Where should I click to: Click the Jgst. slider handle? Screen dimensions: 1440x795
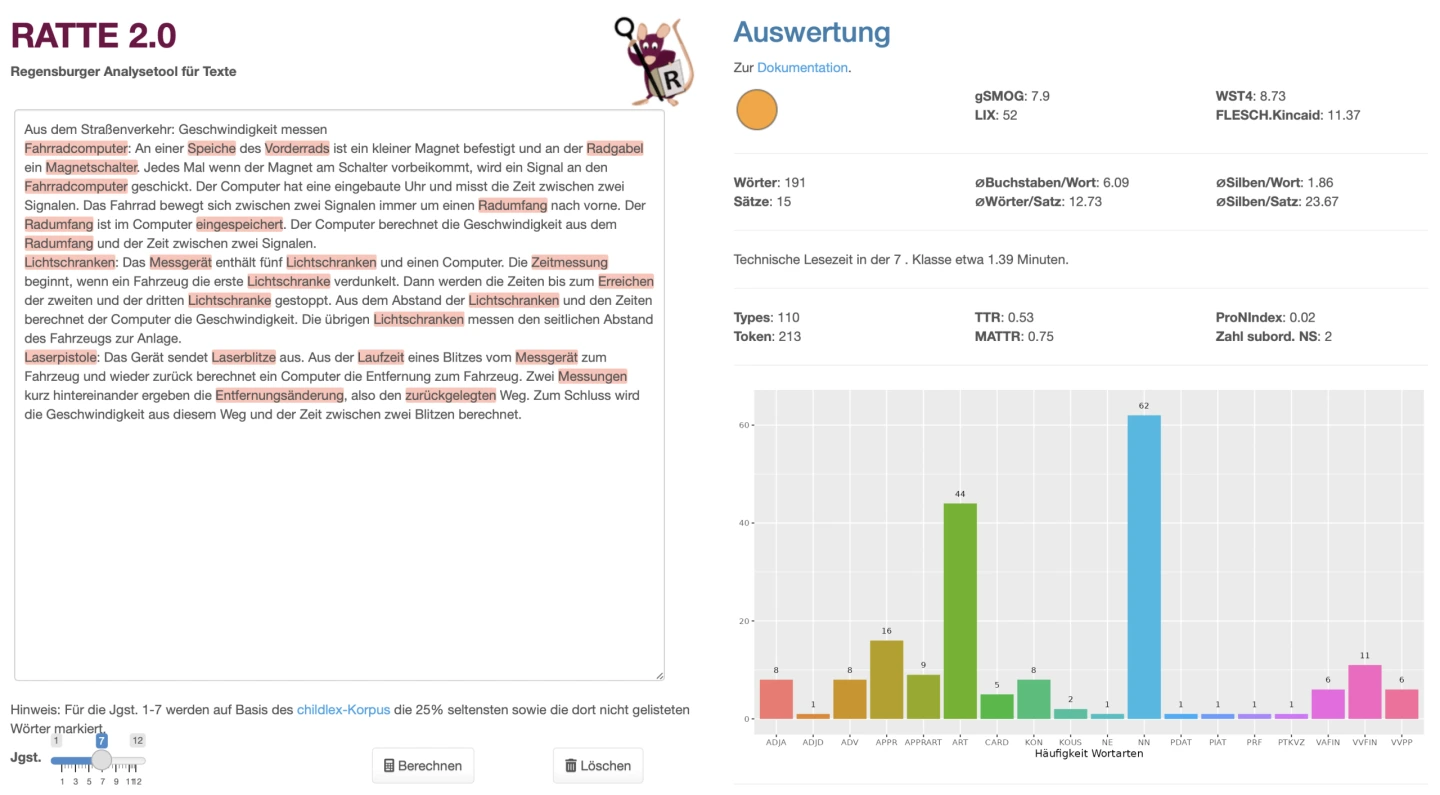(101, 760)
